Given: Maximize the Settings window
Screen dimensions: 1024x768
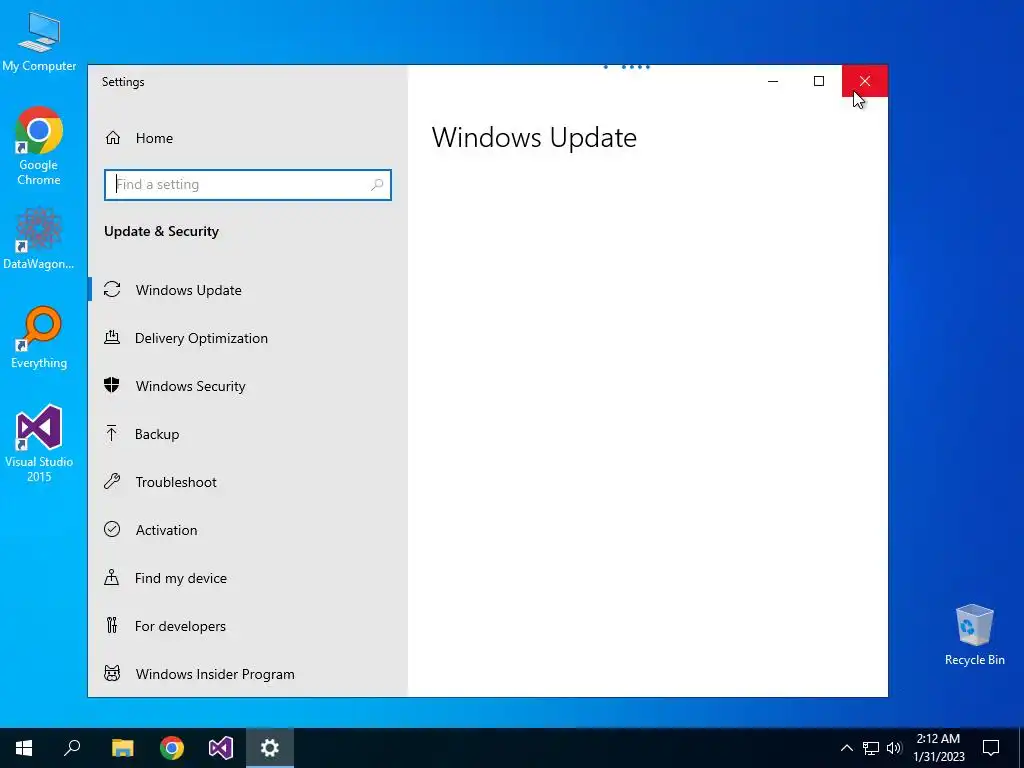Looking at the screenshot, I should point(819,81).
